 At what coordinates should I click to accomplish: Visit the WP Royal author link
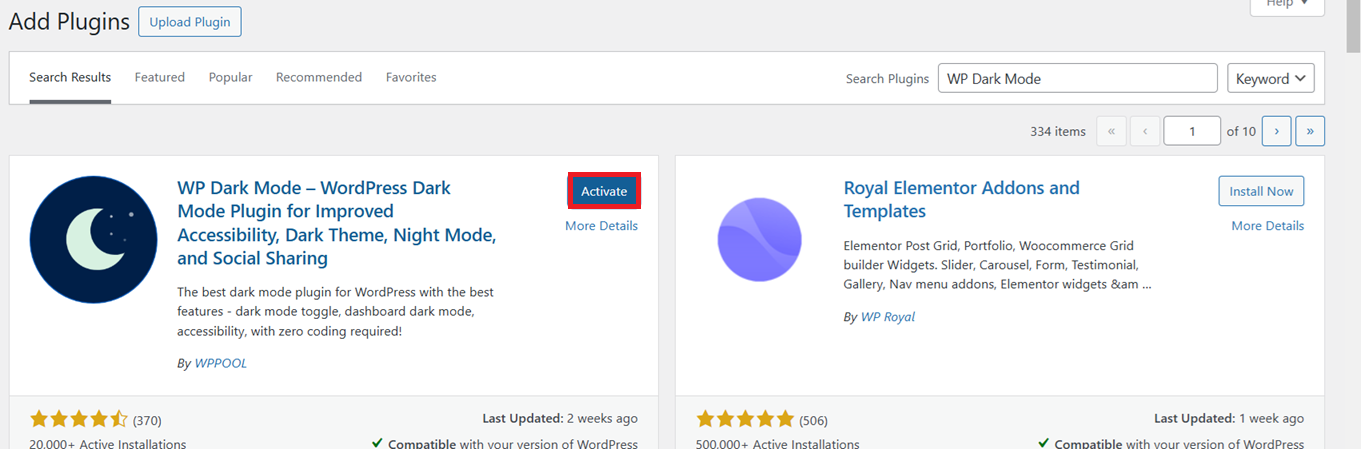point(888,317)
